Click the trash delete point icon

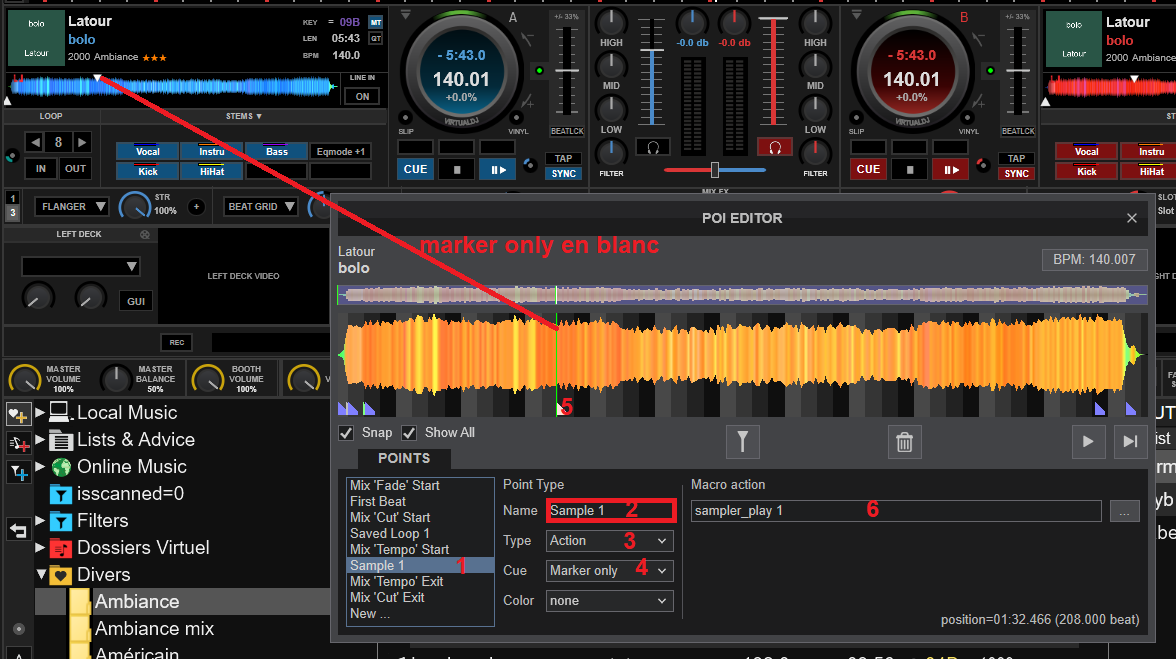(x=904, y=442)
